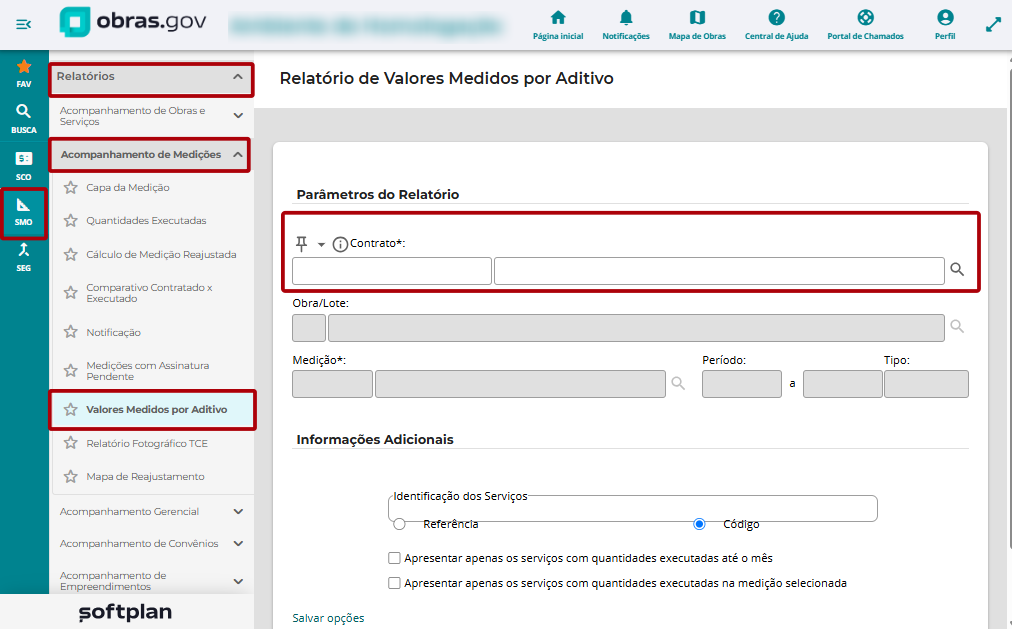Click the expand fullscreen arrow icon
1012x629 pixels.
[993, 25]
